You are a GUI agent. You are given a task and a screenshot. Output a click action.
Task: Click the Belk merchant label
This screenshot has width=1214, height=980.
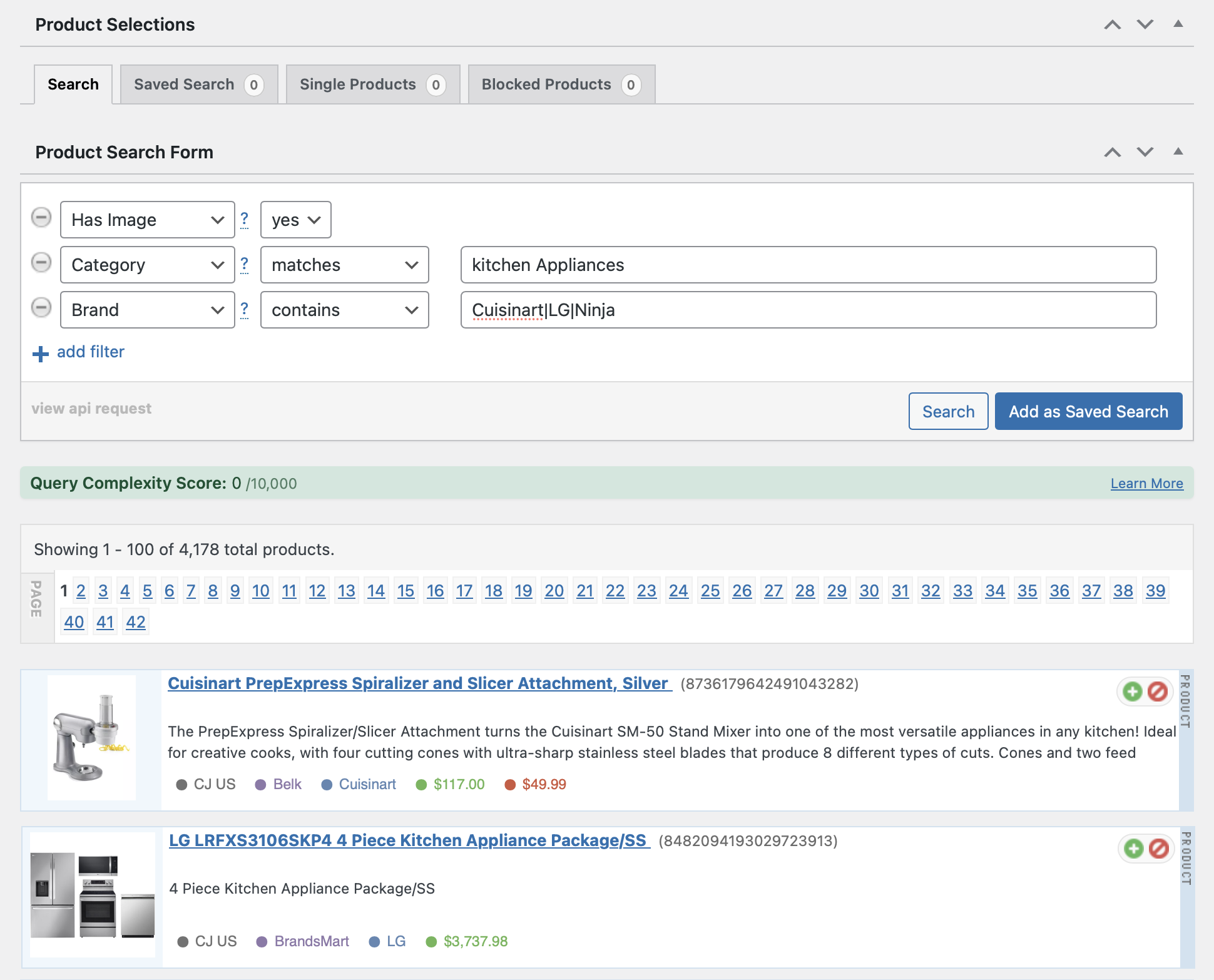pos(287,784)
